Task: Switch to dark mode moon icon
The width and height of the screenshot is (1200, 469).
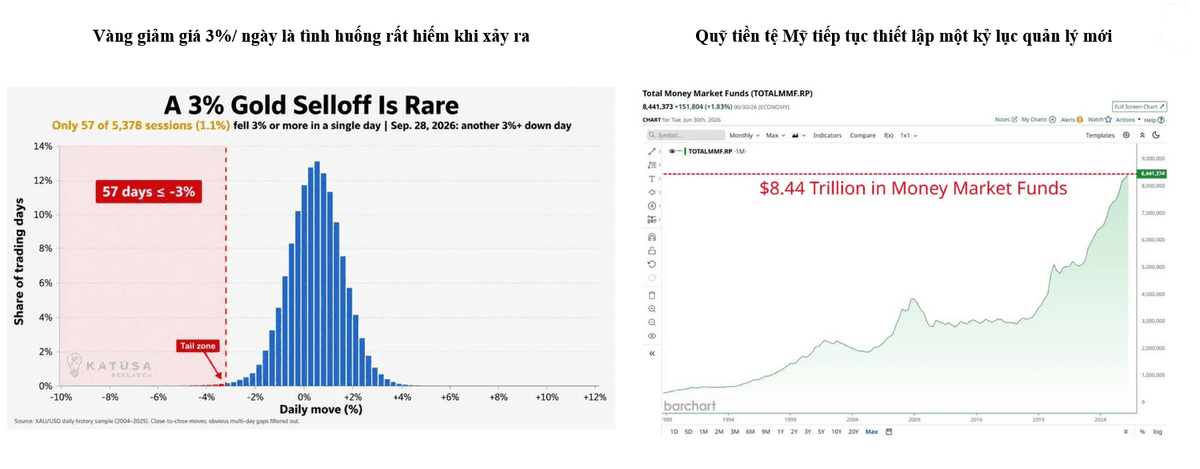Action: click(x=1156, y=135)
